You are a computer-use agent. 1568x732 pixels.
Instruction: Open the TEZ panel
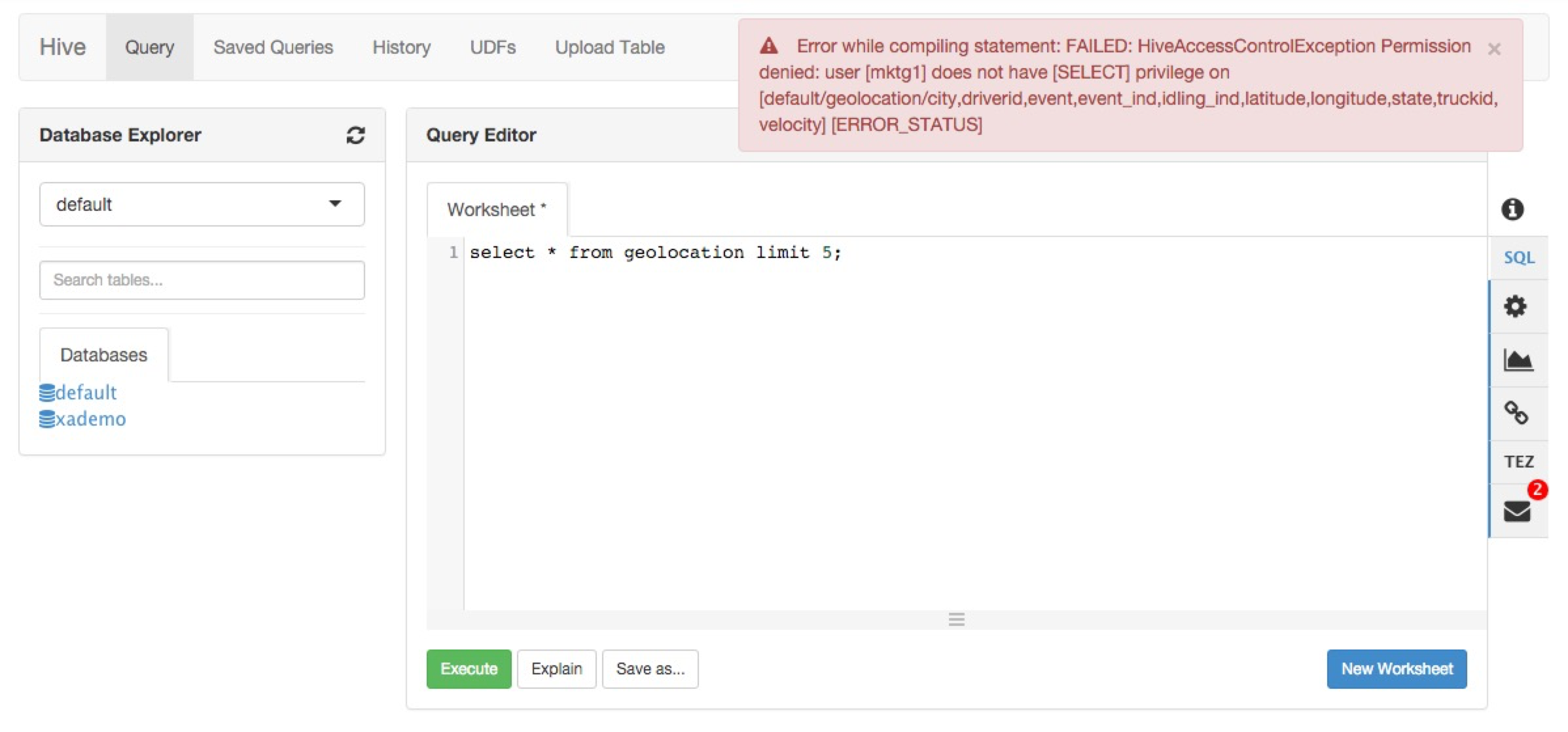(x=1518, y=462)
